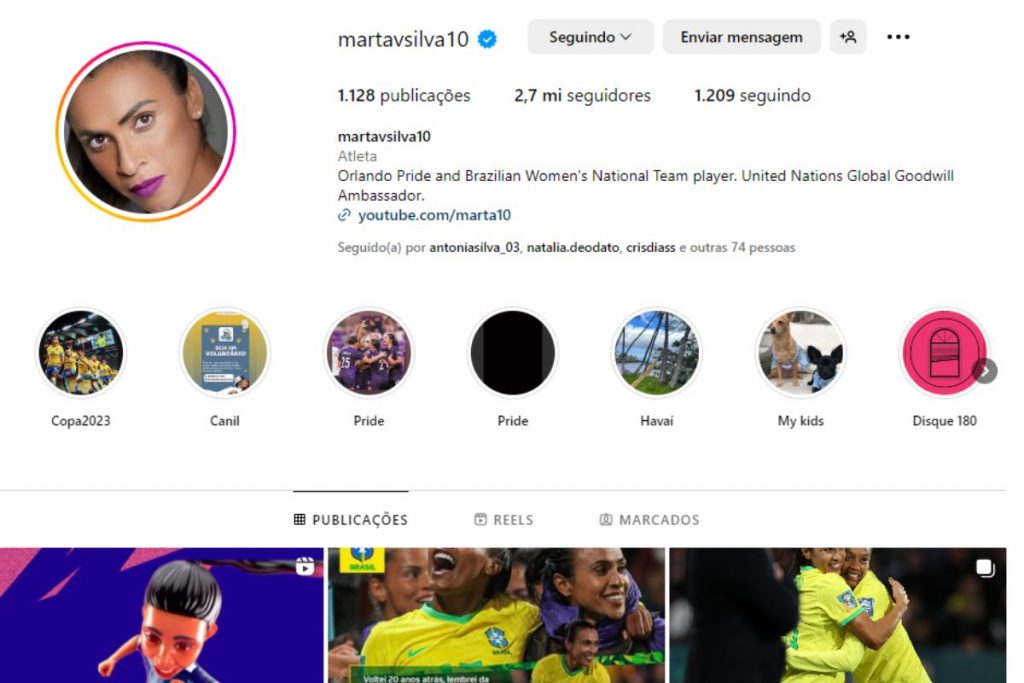Show more highlights with the right arrow
The height and width of the screenshot is (683, 1024).
point(985,371)
